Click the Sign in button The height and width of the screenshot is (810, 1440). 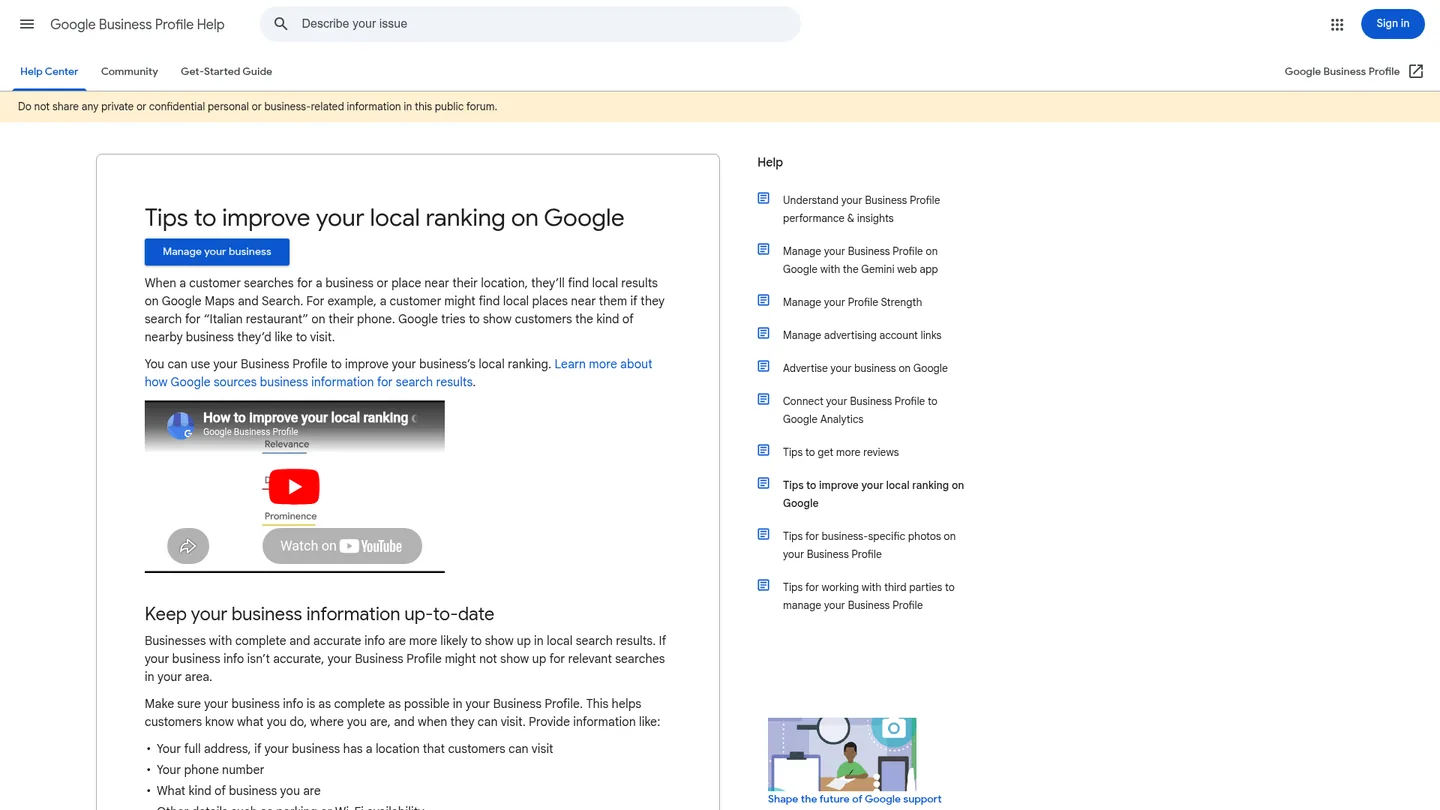tap(1392, 24)
